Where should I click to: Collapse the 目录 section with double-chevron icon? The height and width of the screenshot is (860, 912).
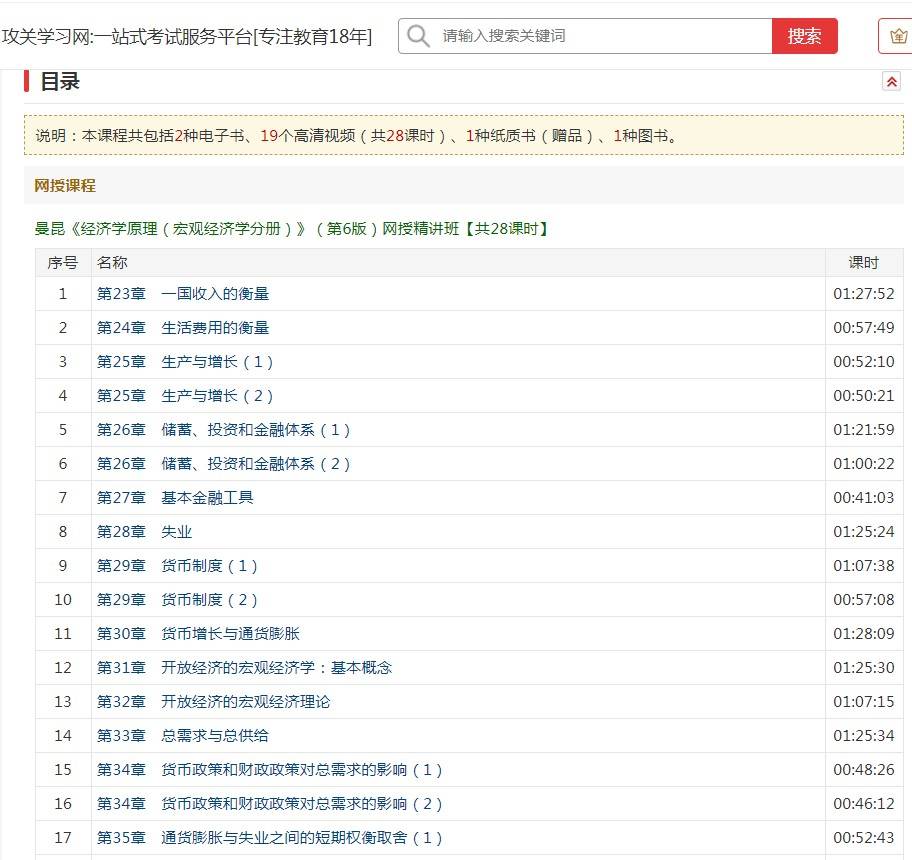891,82
